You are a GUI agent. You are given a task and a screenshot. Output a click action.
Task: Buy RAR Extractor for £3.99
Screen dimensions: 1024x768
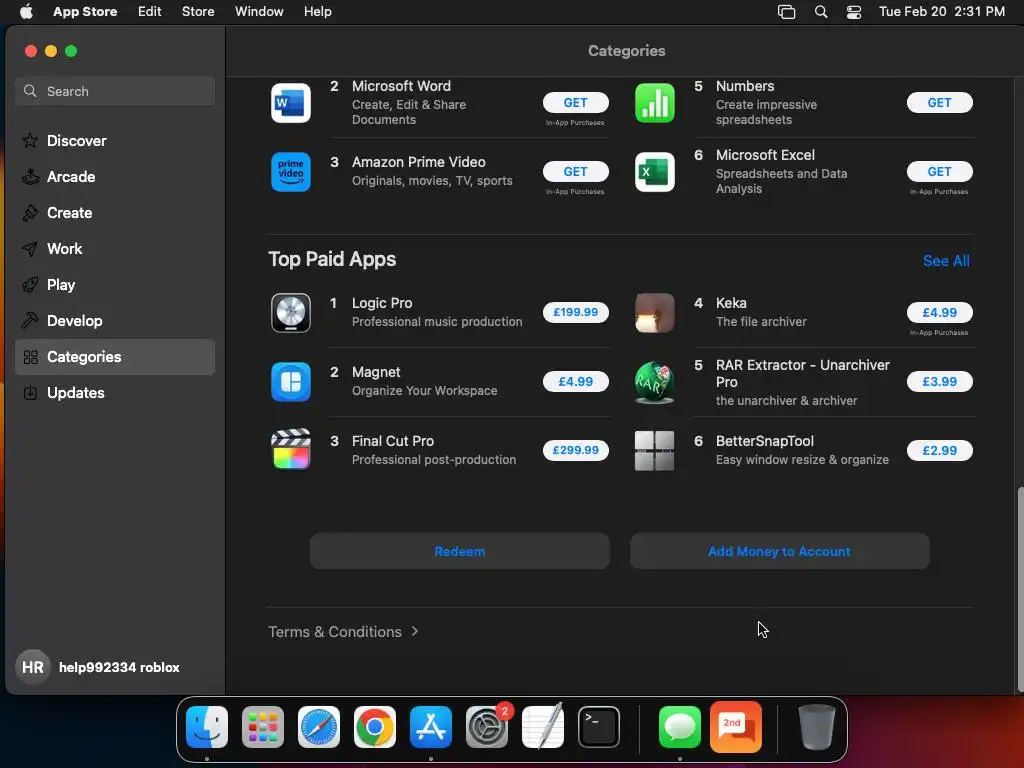(939, 381)
